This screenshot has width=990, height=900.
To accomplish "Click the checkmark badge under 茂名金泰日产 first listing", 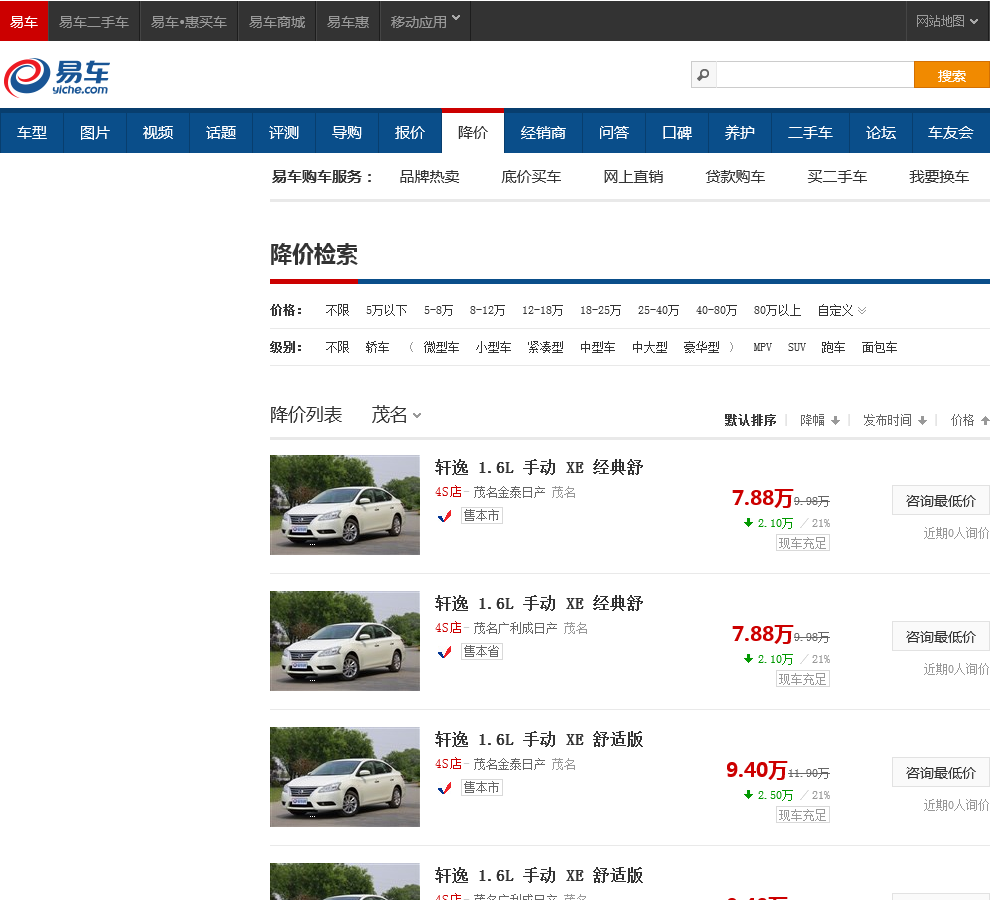I will (x=445, y=516).
